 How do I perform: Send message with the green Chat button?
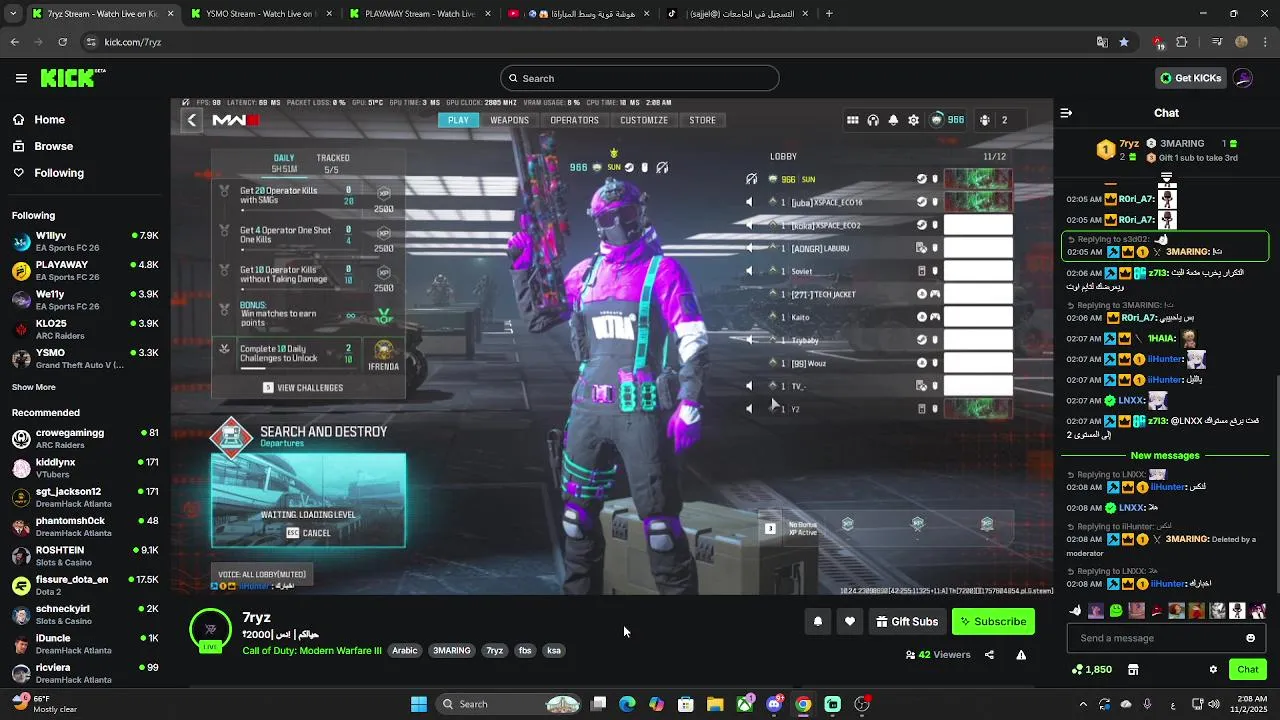coord(1248,669)
